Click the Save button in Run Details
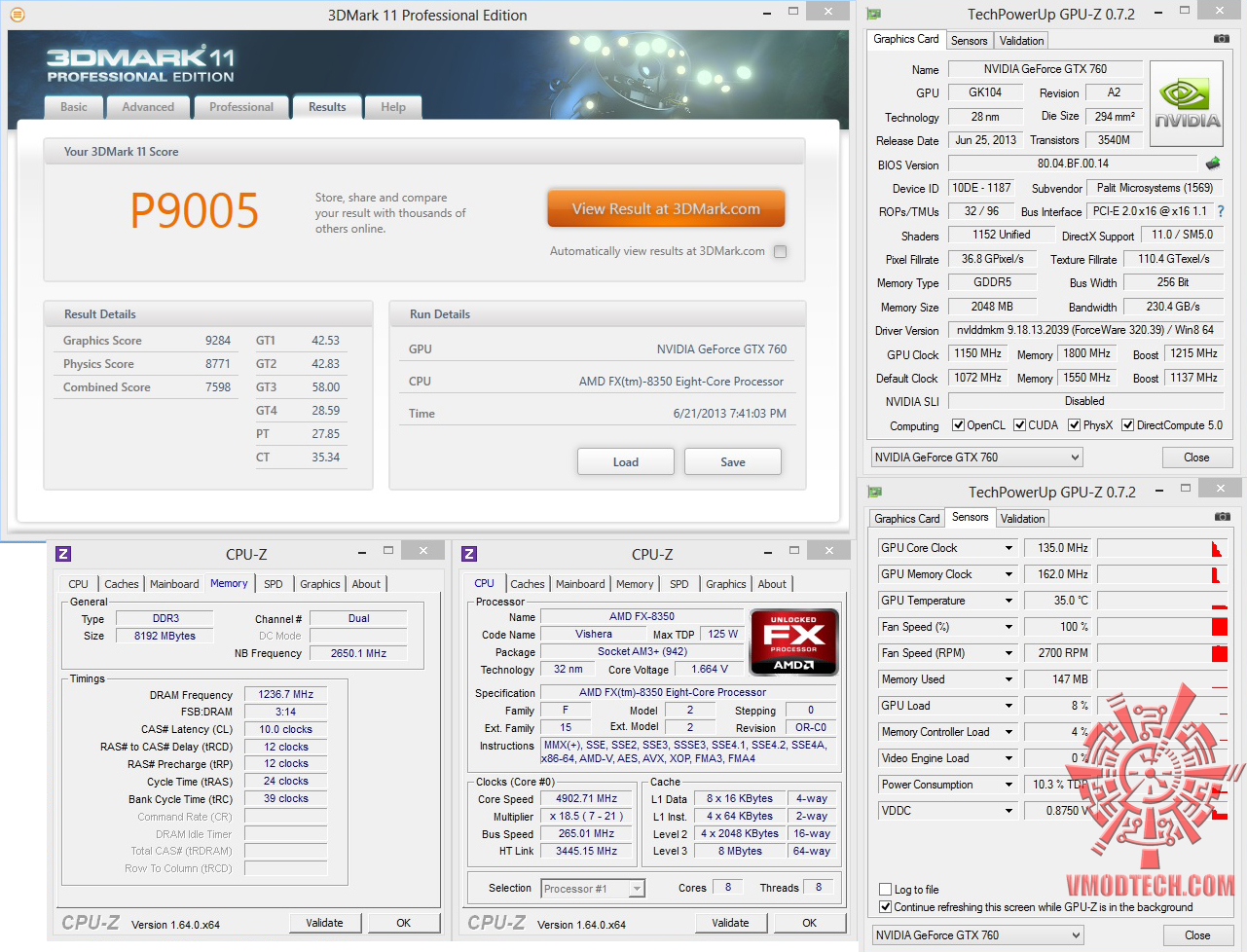This screenshot has width=1247, height=952. 733,461
